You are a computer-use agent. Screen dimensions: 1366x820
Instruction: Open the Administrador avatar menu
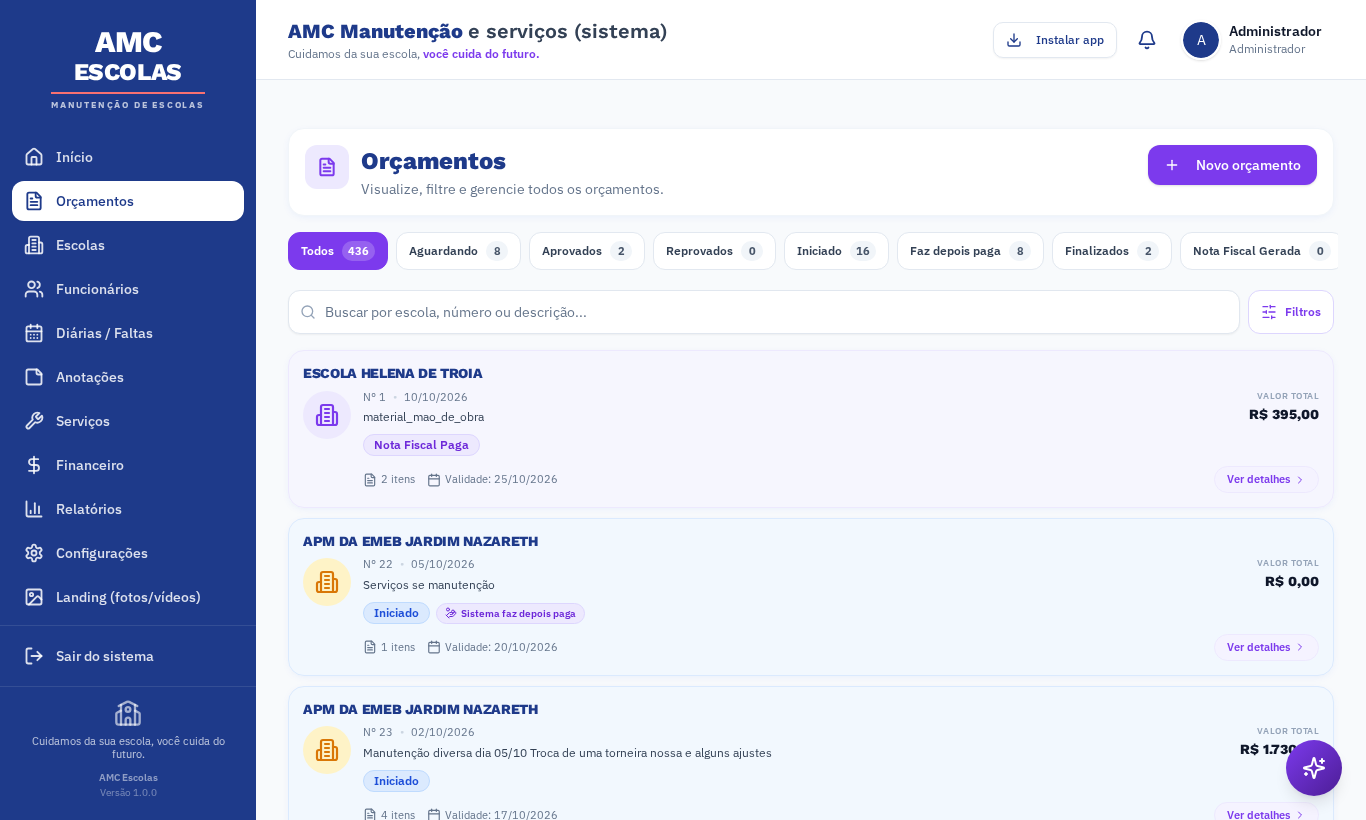click(1201, 40)
